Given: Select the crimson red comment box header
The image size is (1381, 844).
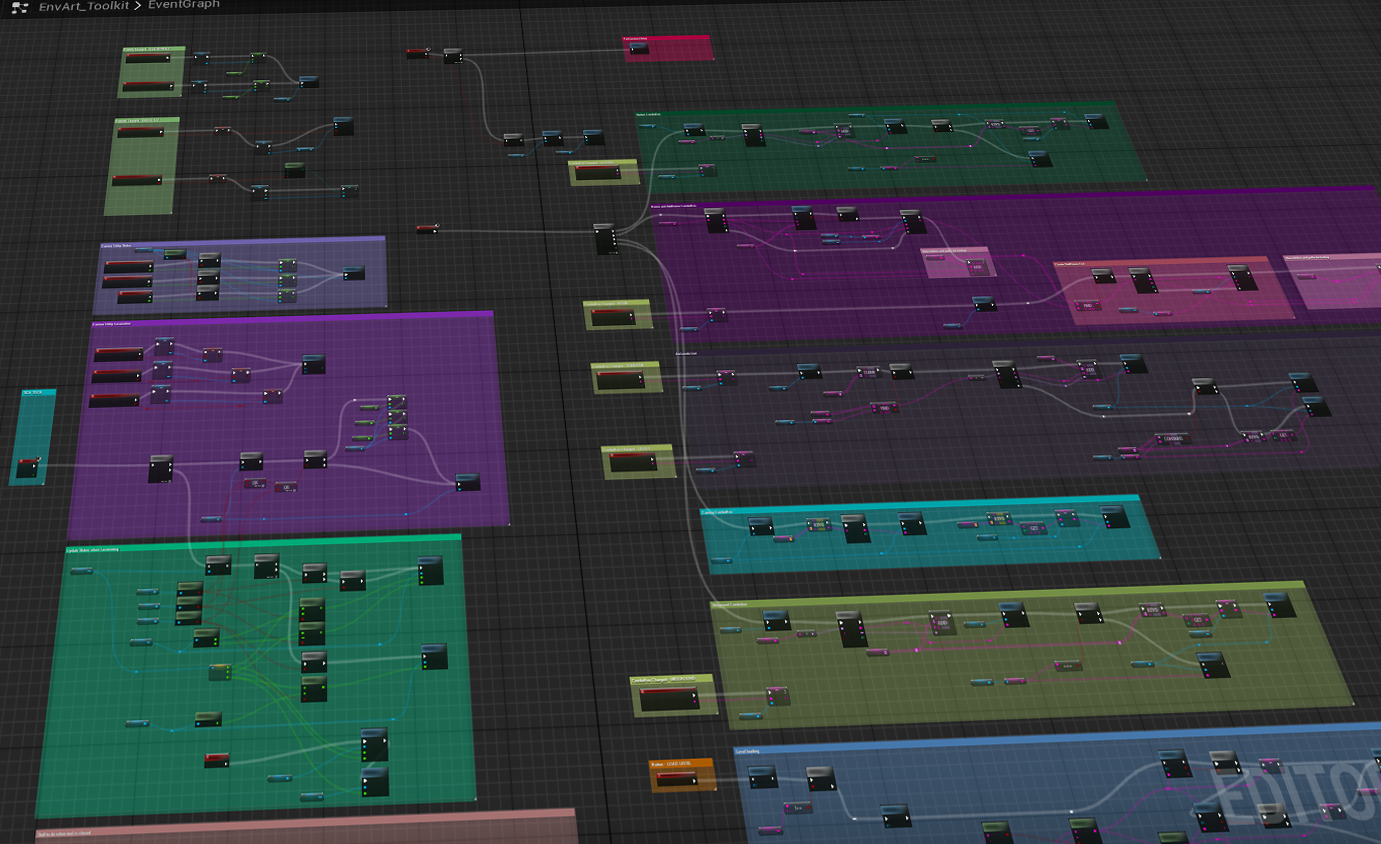Looking at the screenshot, I should (667, 38).
